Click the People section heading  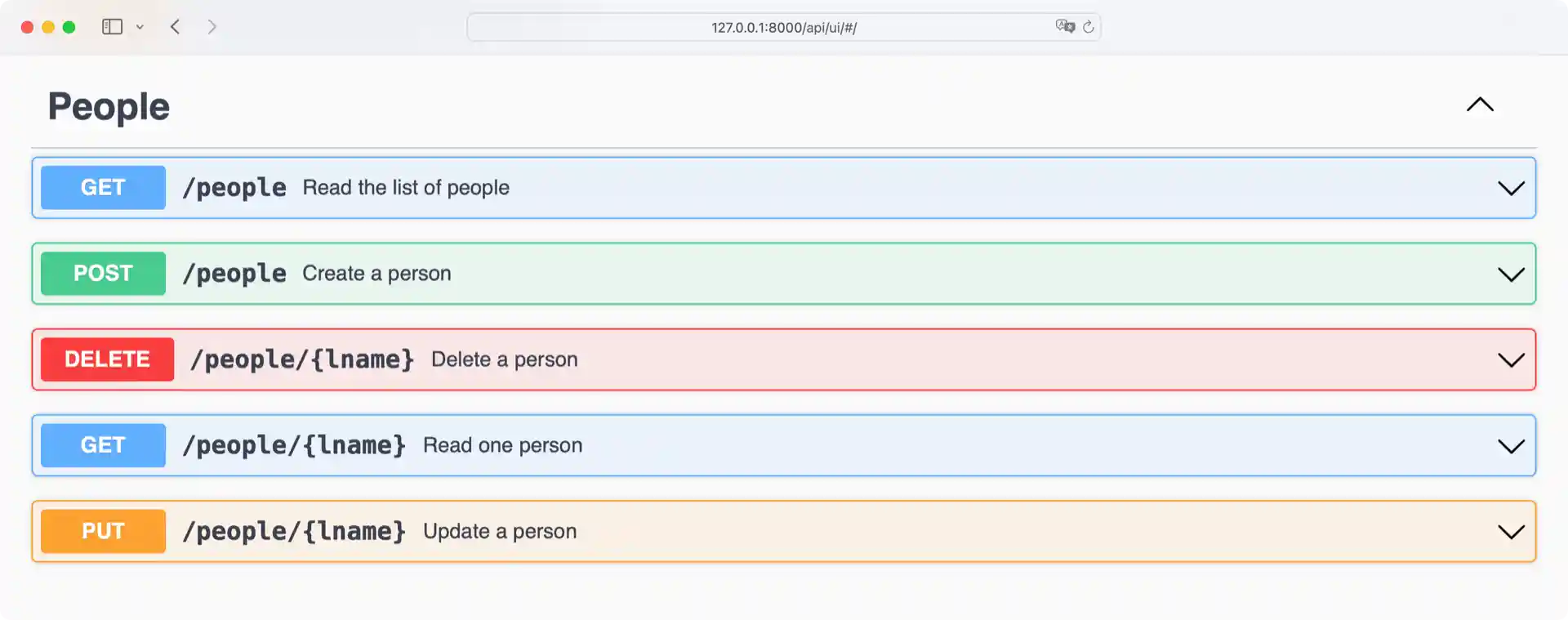click(109, 106)
